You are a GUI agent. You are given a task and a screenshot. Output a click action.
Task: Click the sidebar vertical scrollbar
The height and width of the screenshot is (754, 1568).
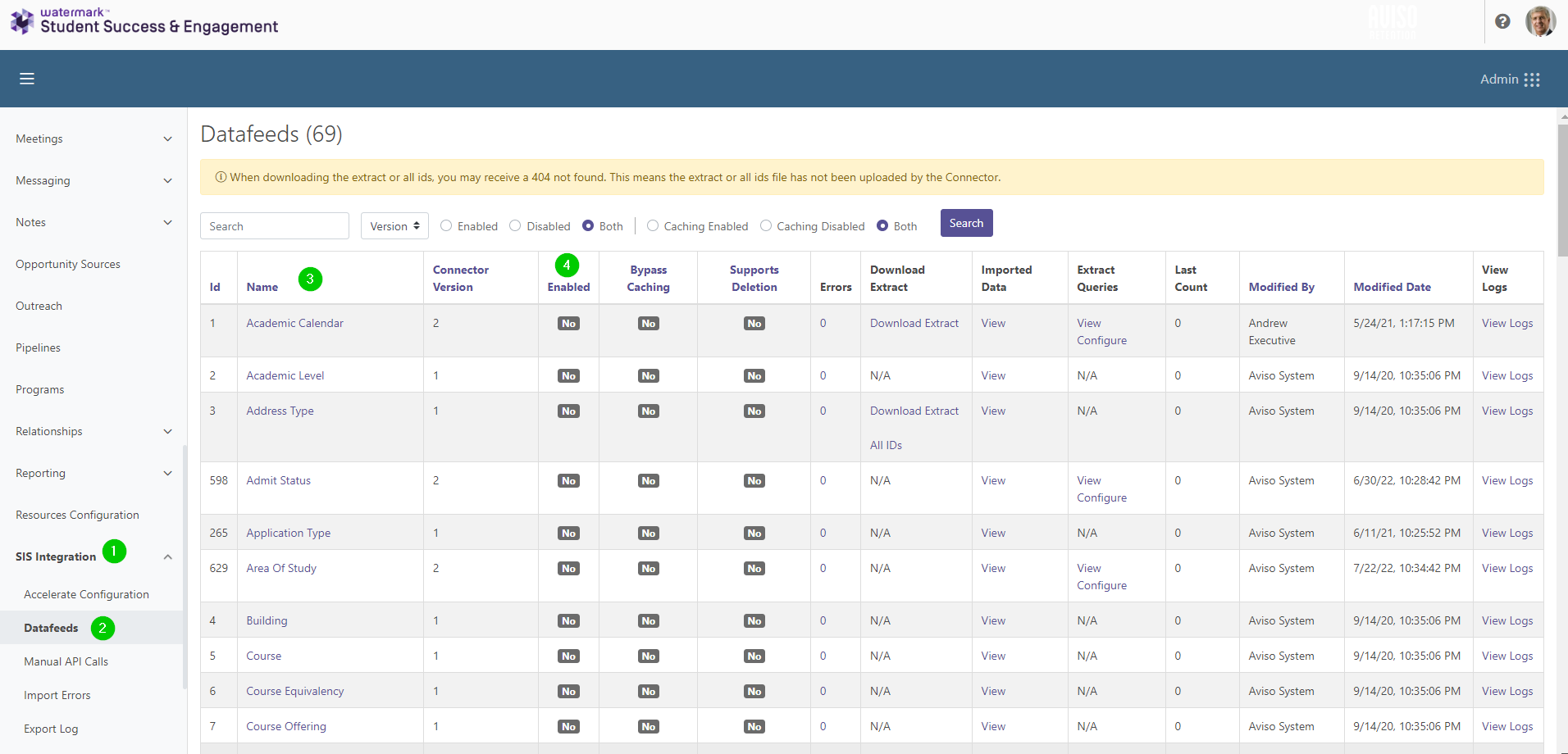185,565
